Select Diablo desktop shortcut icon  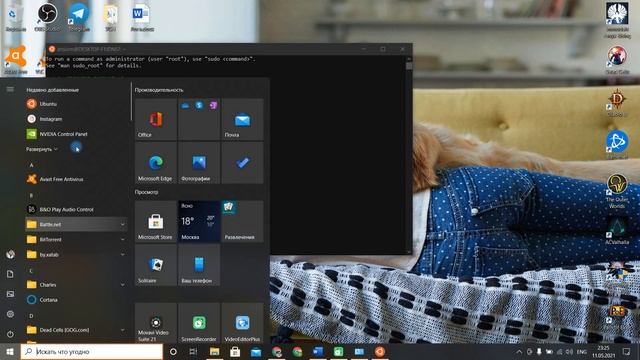617,103
